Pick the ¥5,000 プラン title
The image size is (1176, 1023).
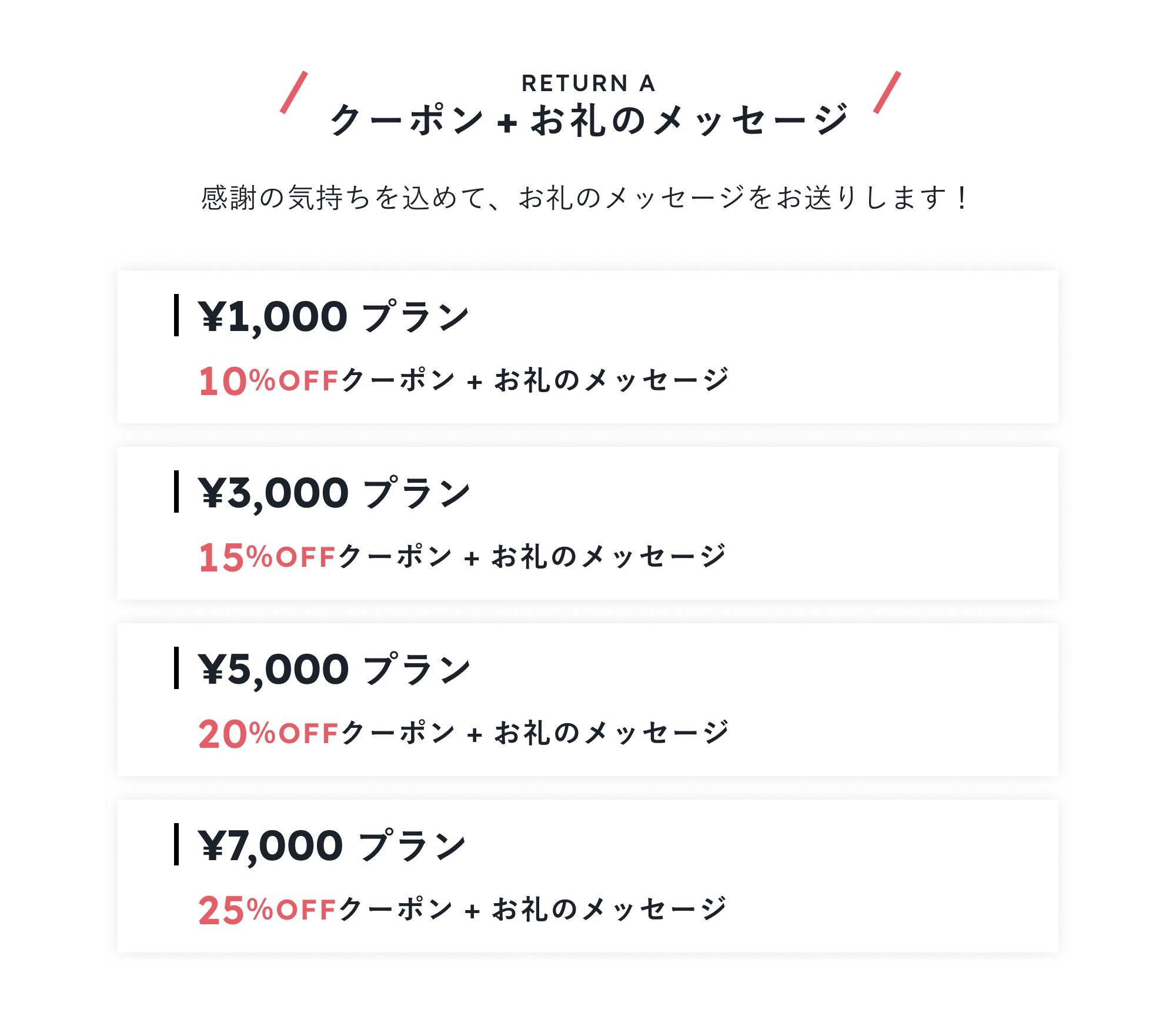(334, 669)
